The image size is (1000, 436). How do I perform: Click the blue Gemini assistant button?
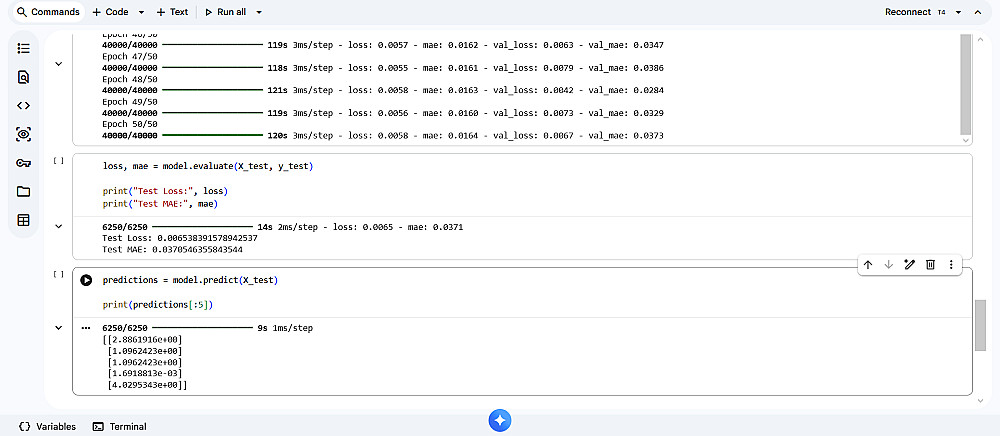(x=500, y=420)
